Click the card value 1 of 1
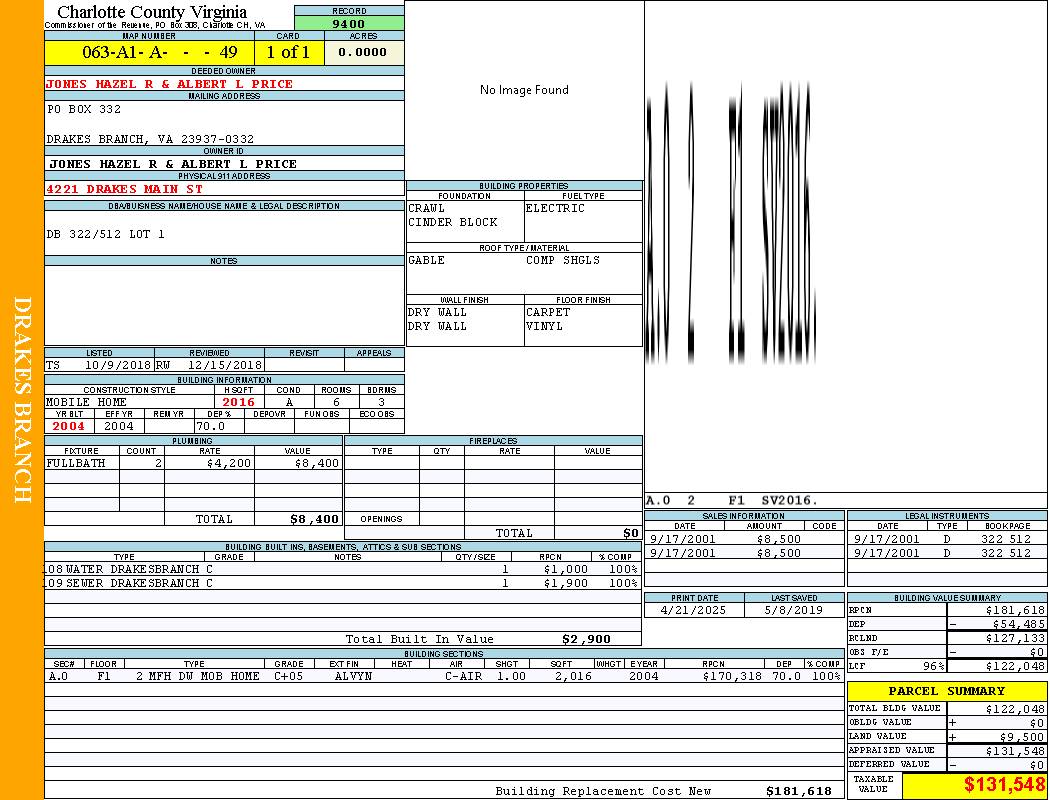 point(288,52)
